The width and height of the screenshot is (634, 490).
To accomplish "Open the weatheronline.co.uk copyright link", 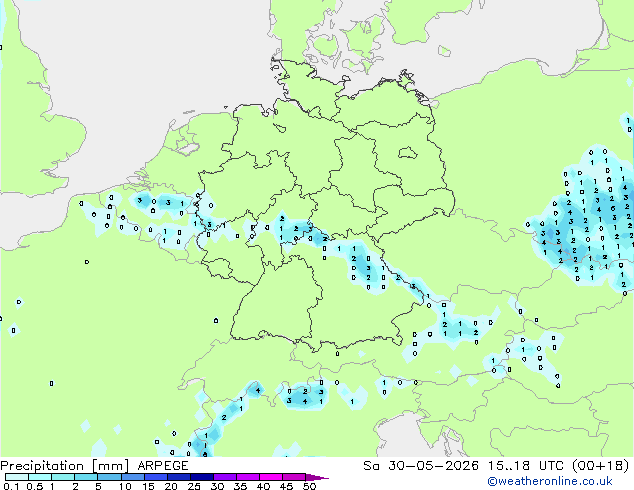I will 549,481.
